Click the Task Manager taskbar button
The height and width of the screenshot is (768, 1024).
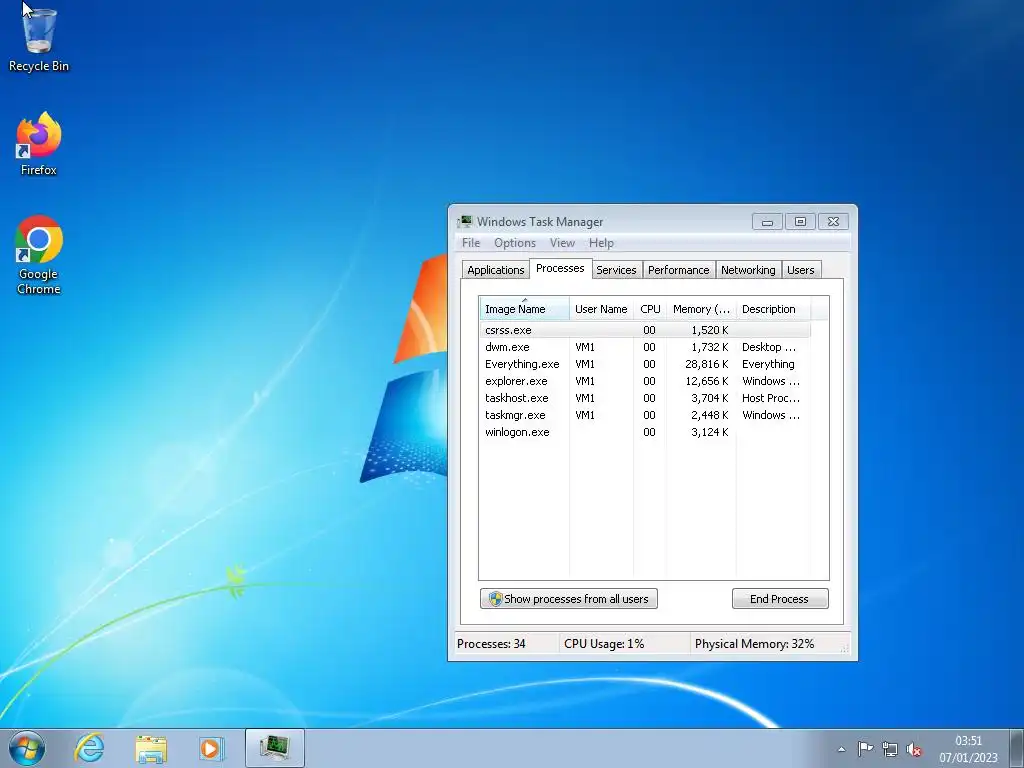pos(275,748)
